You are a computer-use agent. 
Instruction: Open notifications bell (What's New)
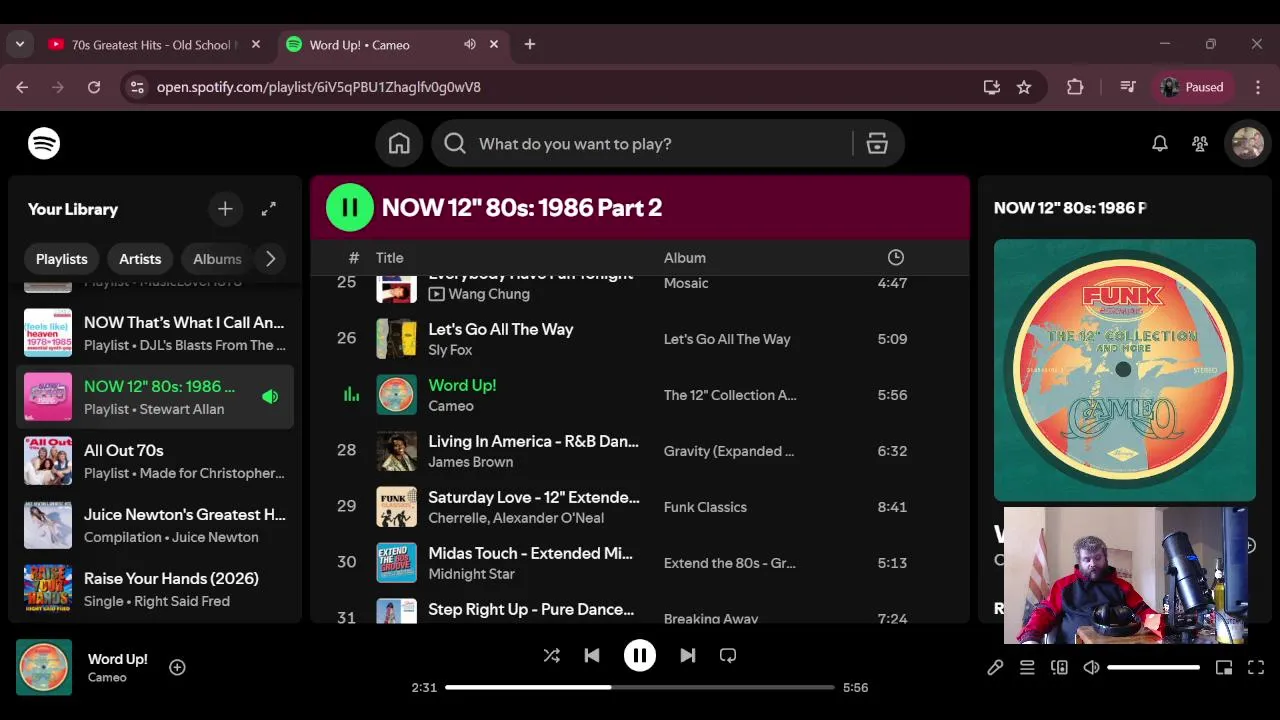coord(1160,144)
